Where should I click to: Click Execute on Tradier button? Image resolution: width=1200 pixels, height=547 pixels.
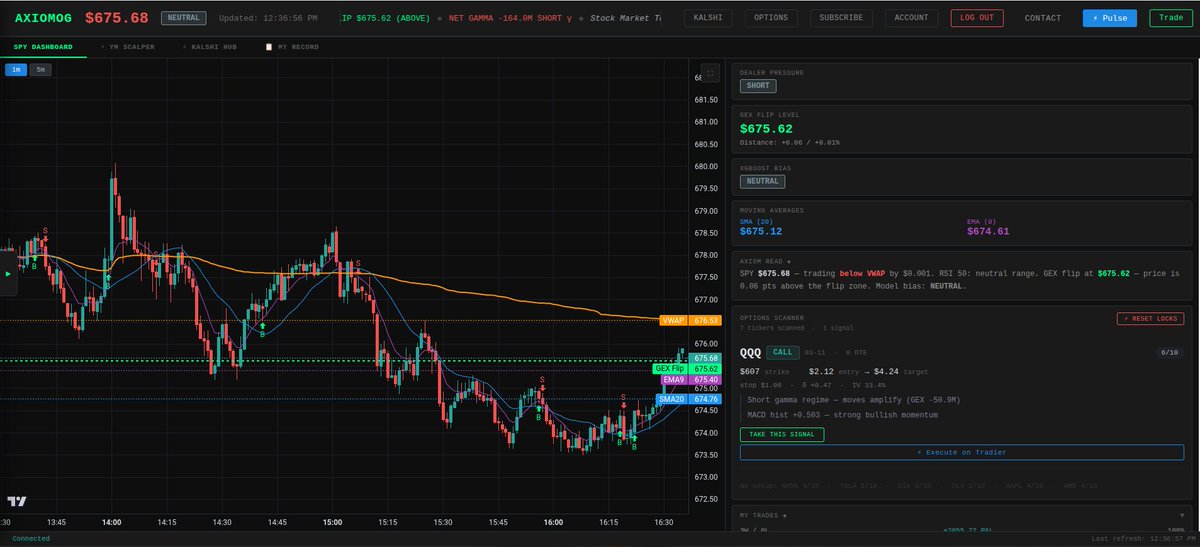pyautogui.click(x=961, y=452)
